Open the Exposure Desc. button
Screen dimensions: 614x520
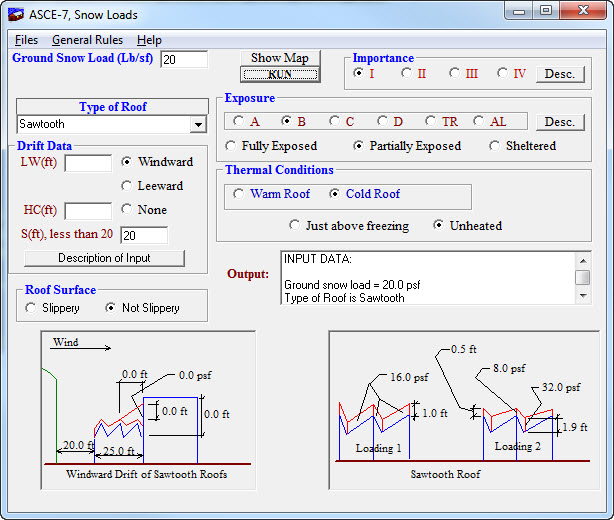560,122
